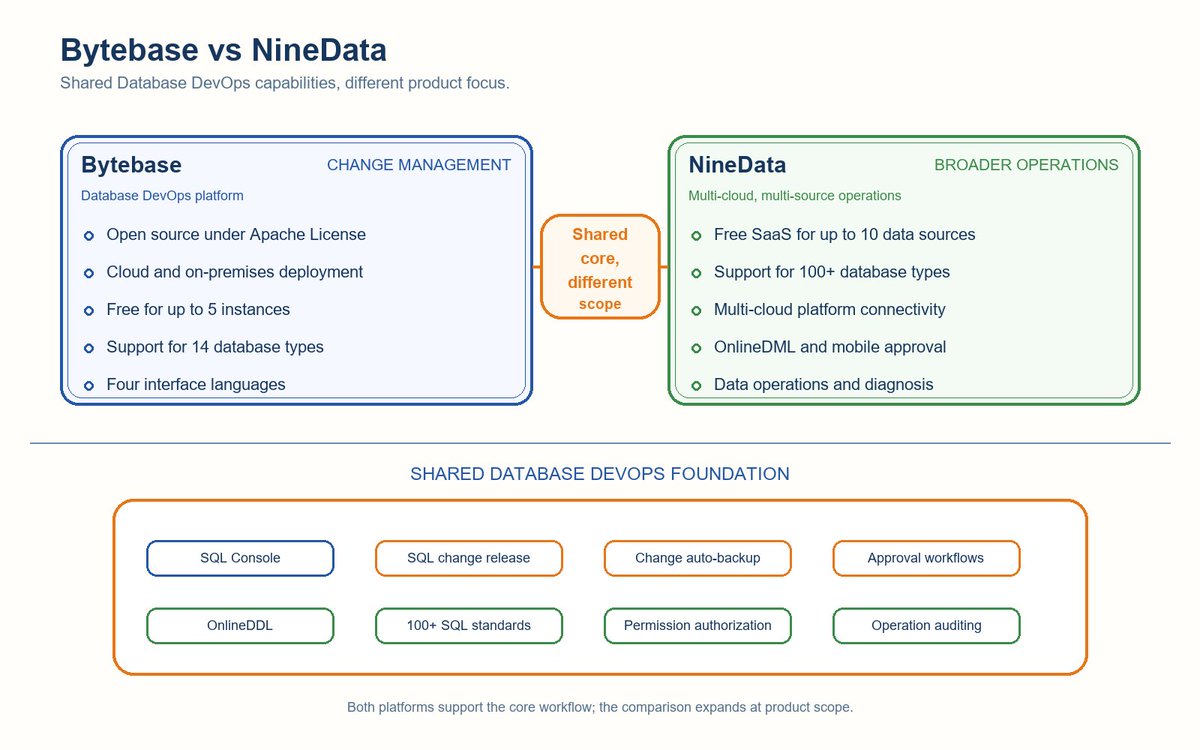1200x750 pixels.
Task: Click the bullet beside 'Free for up to 5 instances'
Action: tap(88, 311)
